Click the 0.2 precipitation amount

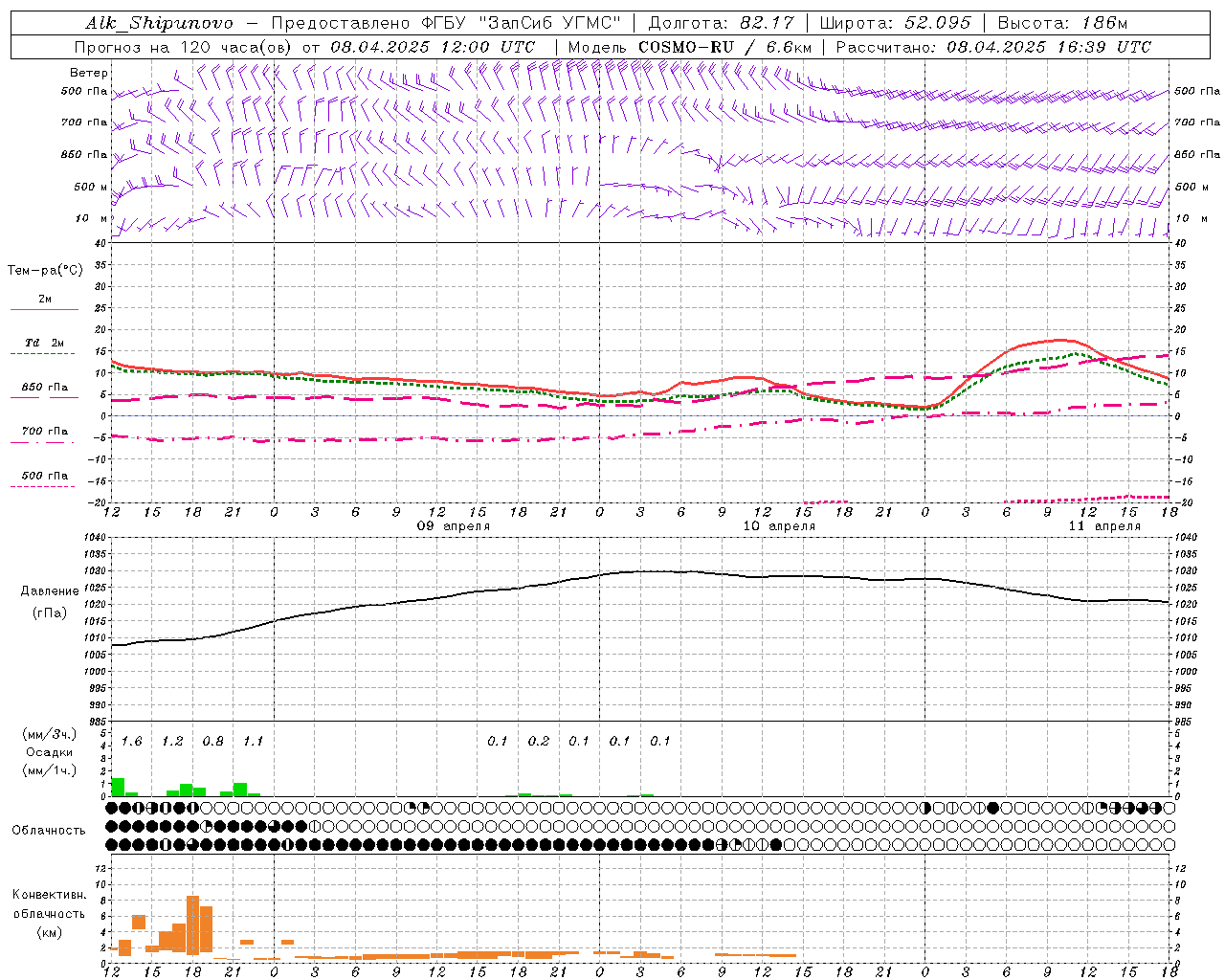point(538,742)
